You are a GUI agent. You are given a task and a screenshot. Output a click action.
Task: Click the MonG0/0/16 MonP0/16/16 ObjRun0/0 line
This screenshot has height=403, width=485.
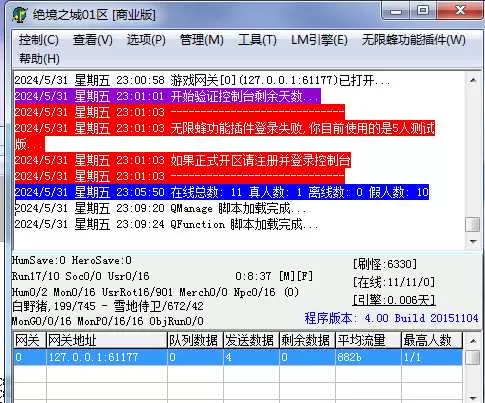(108, 321)
